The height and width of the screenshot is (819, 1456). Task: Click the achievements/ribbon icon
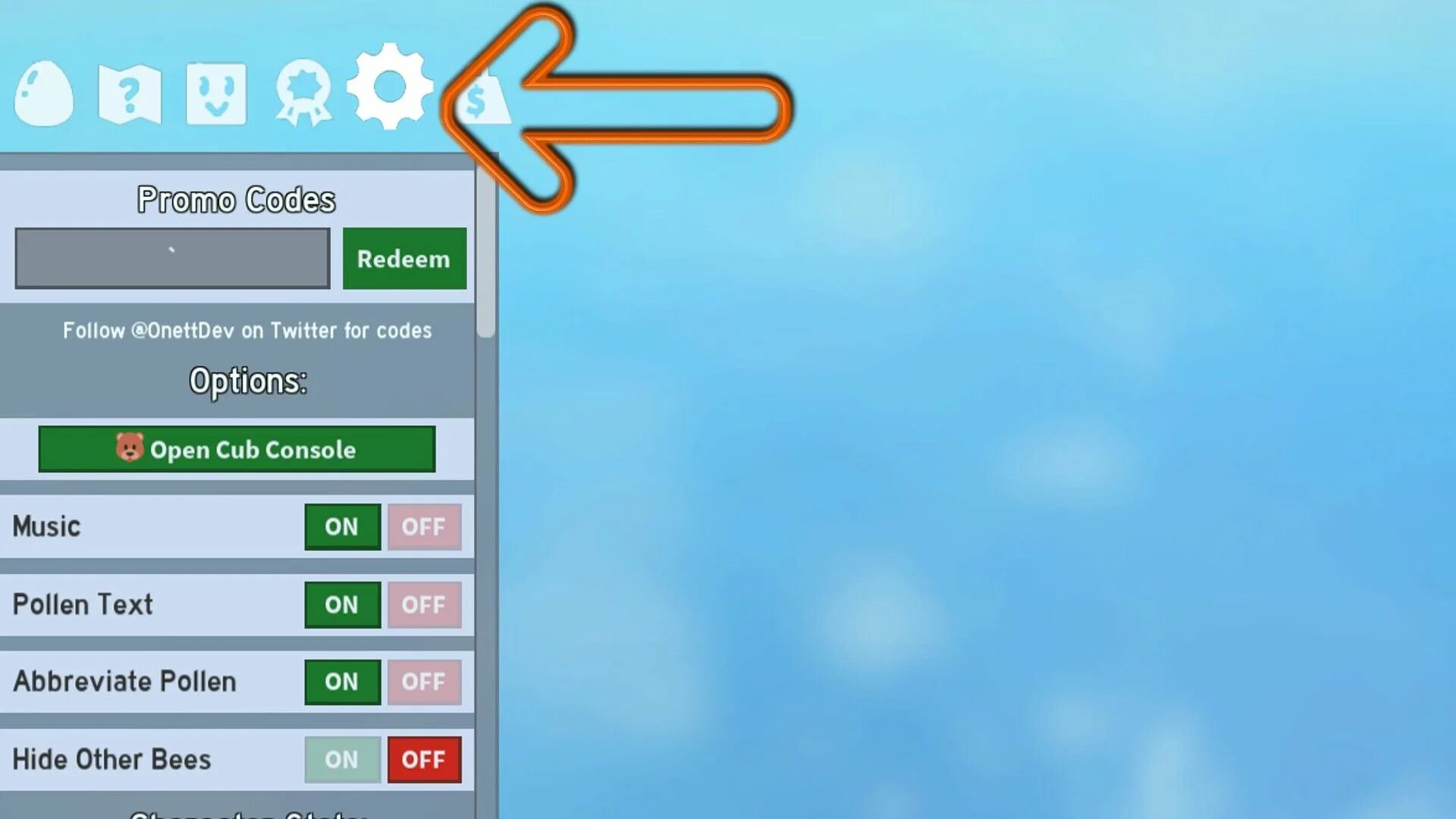[x=305, y=93]
